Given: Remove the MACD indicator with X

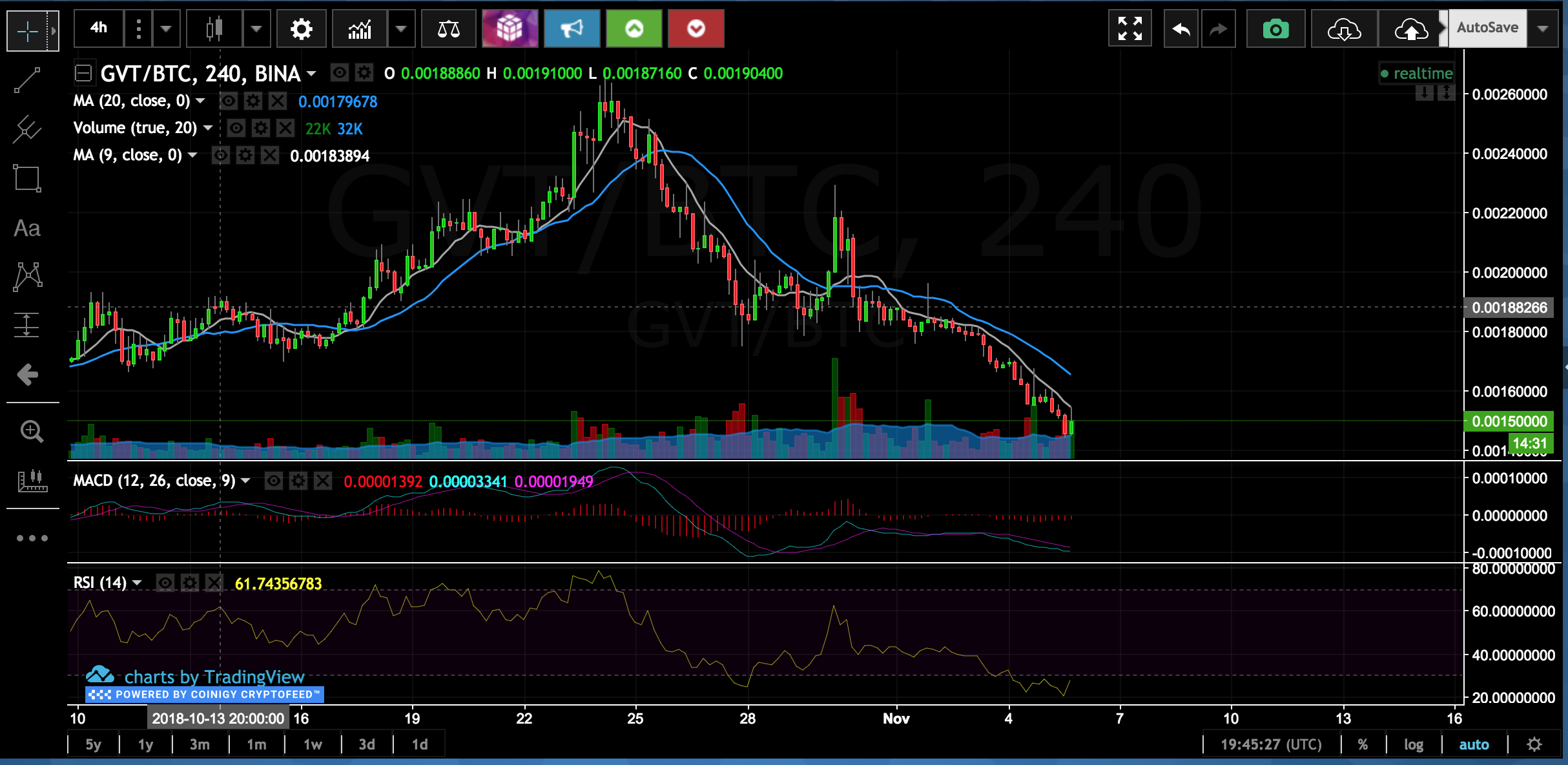Looking at the screenshot, I should [322, 481].
